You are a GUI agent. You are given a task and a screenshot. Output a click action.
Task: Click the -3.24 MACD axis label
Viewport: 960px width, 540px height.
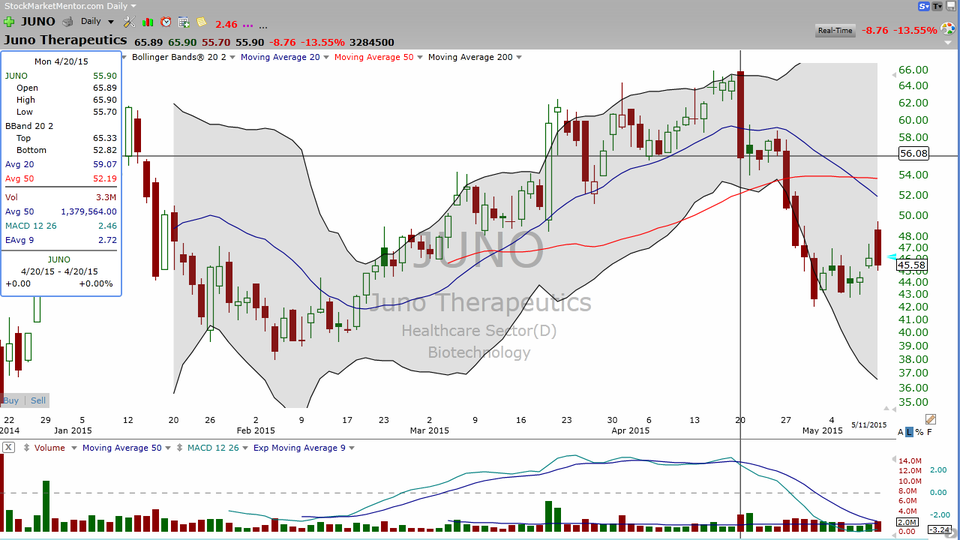click(939, 530)
